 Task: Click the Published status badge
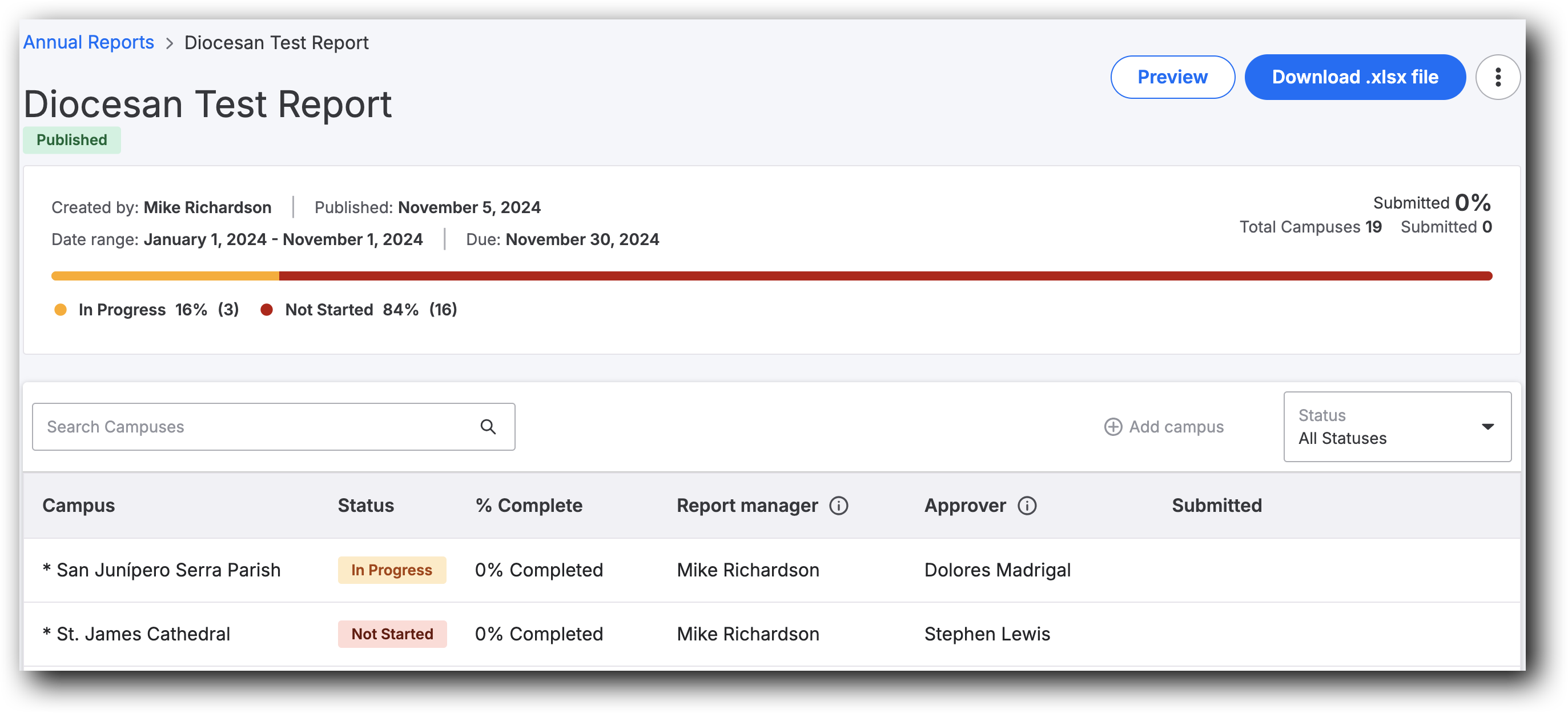point(71,139)
